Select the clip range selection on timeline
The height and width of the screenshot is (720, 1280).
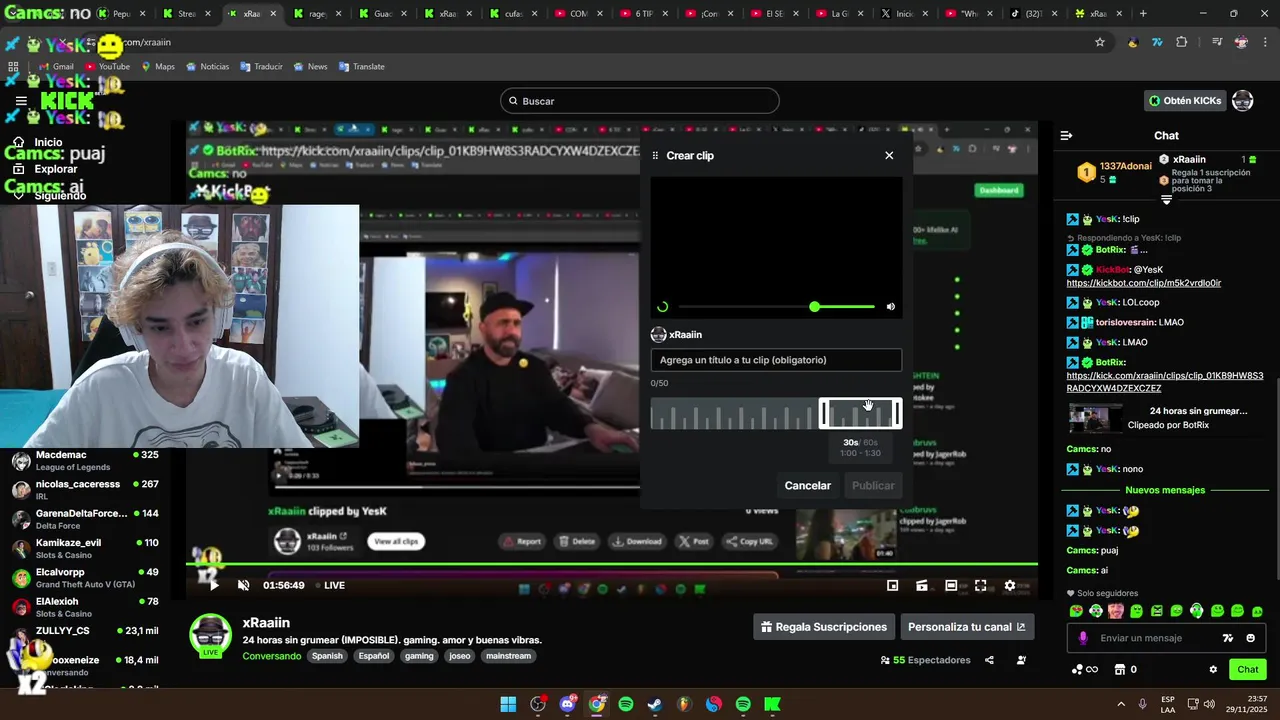pos(860,413)
